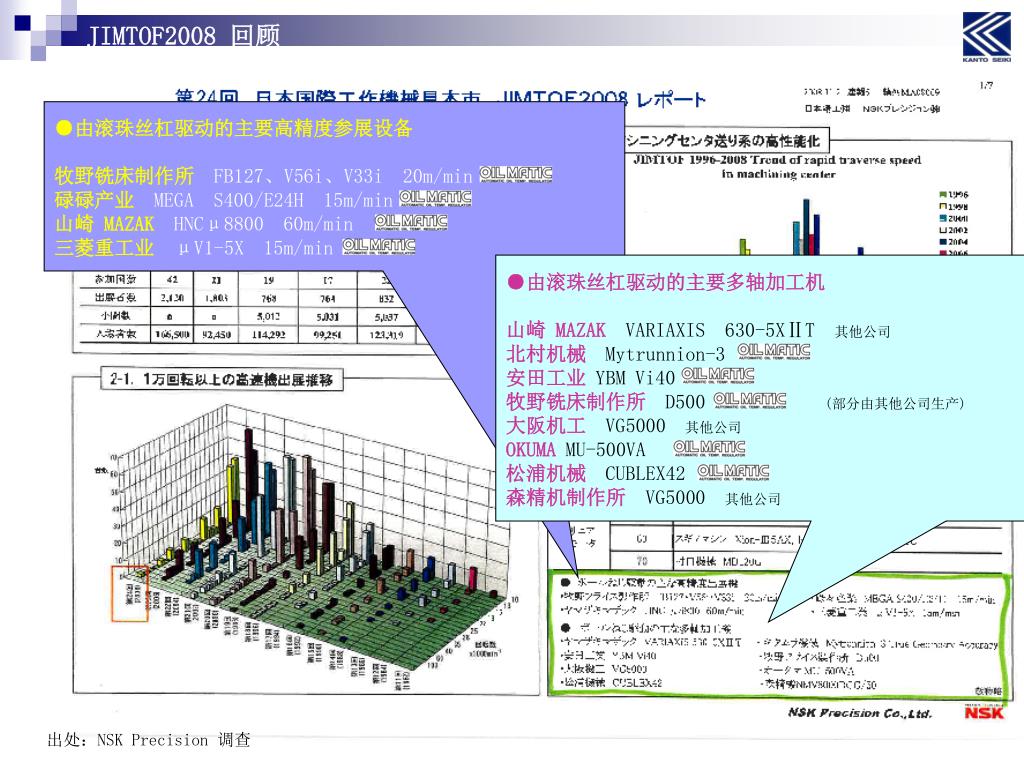Click the green 1996 legend swatch
Image resolution: width=1024 pixels, height=768 pixels.
pyautogui.click(x=943, y=195)
